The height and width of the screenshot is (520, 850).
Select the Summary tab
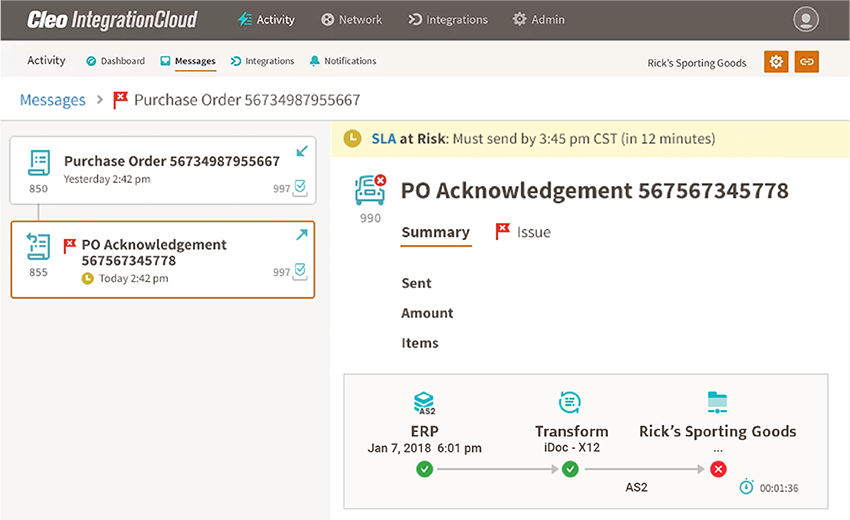point(435,233)
